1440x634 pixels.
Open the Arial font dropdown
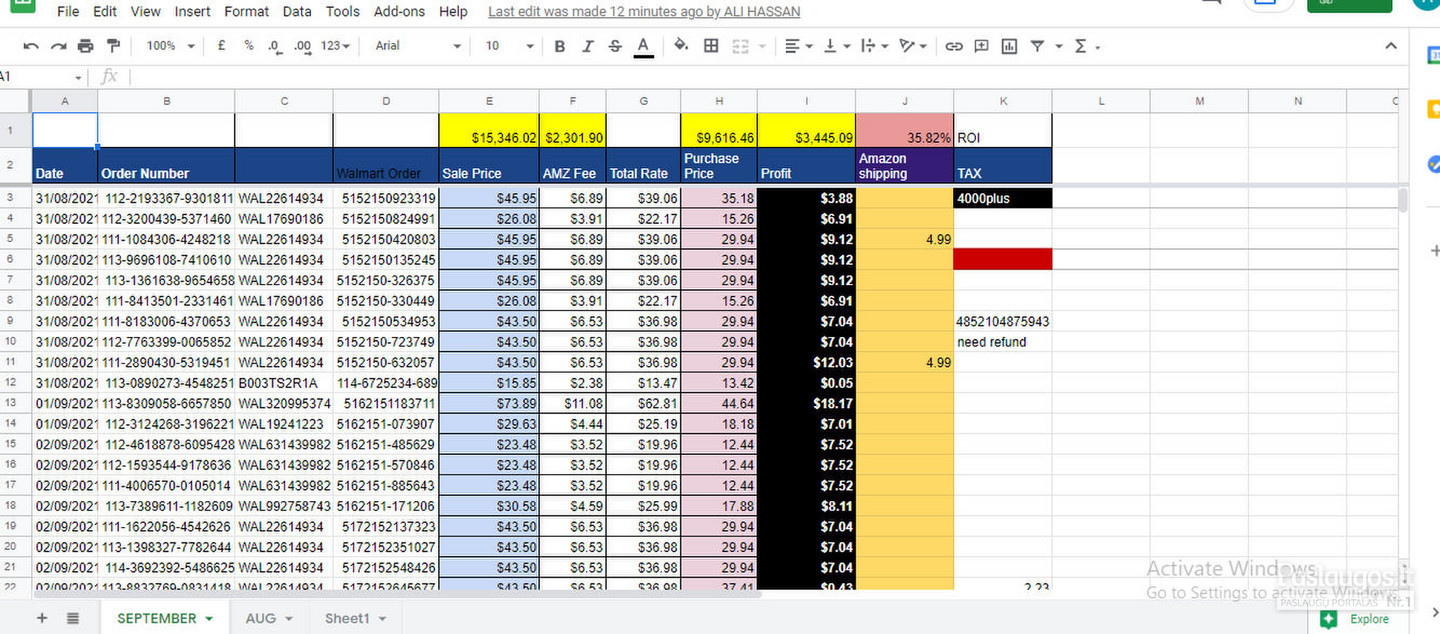tap(417, 46)
